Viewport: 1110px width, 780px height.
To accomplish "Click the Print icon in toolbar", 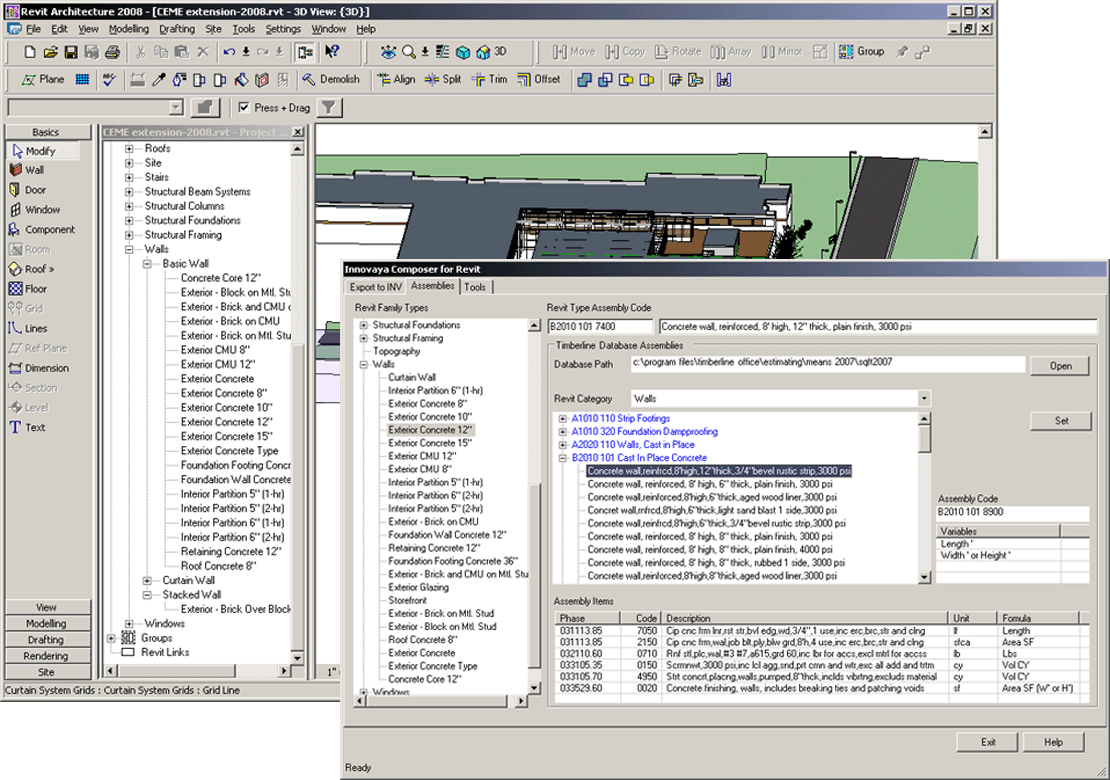I will (x=112, y=52).
